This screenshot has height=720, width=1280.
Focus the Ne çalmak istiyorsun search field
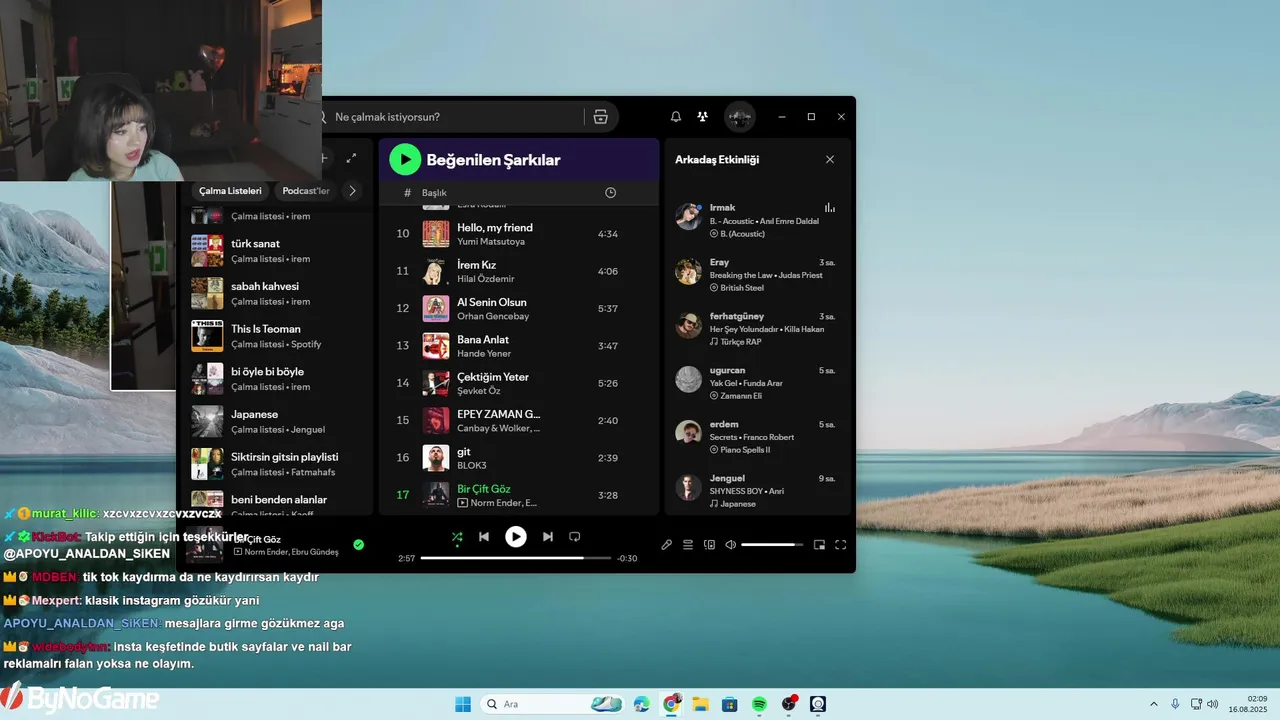[455, 117]
